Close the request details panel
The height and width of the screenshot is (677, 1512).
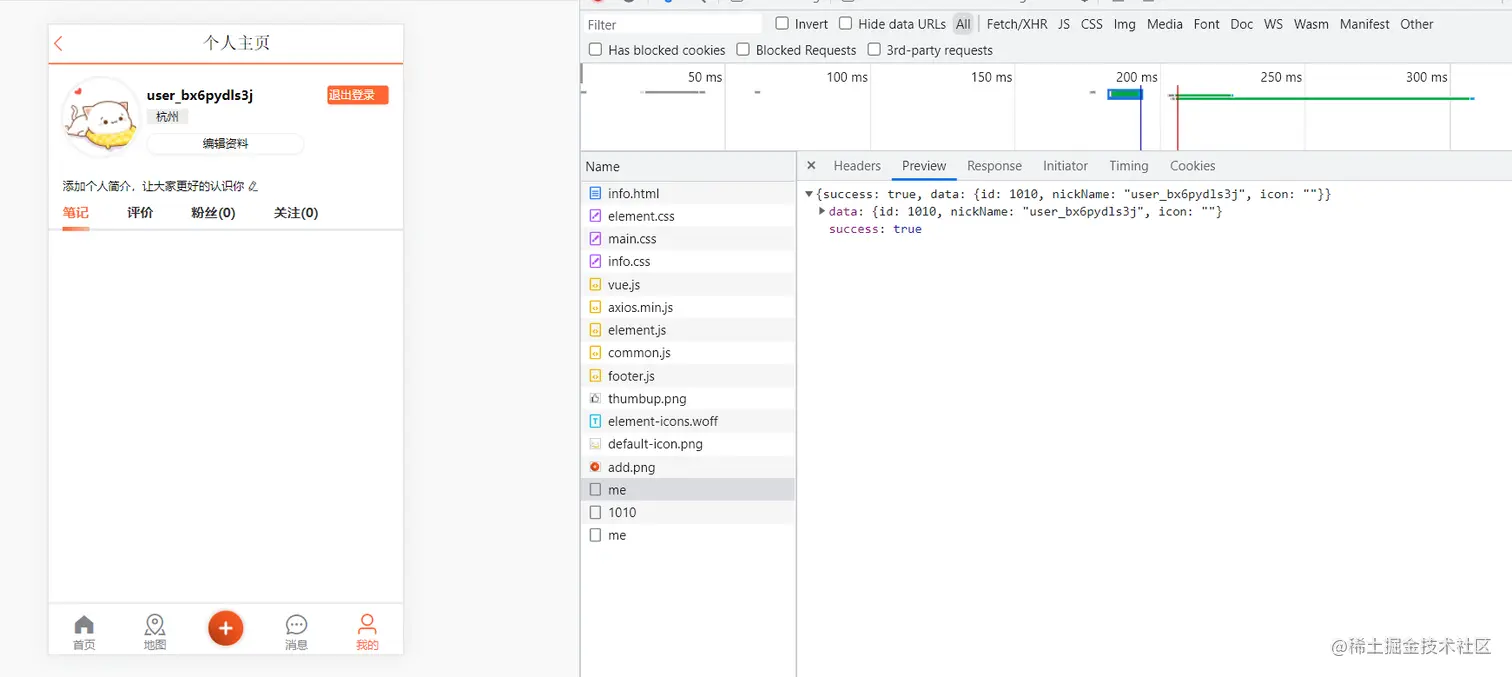pyautogui.click(x=811, y=166)
